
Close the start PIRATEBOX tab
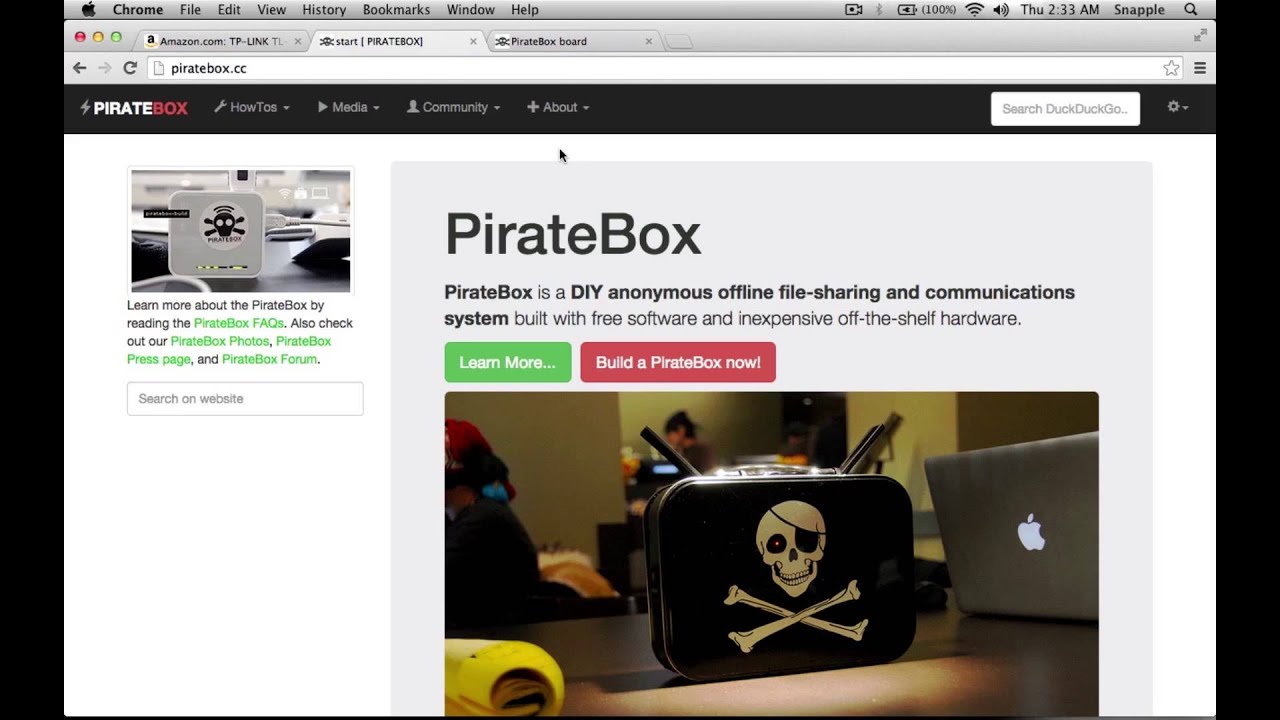[473, 41]
